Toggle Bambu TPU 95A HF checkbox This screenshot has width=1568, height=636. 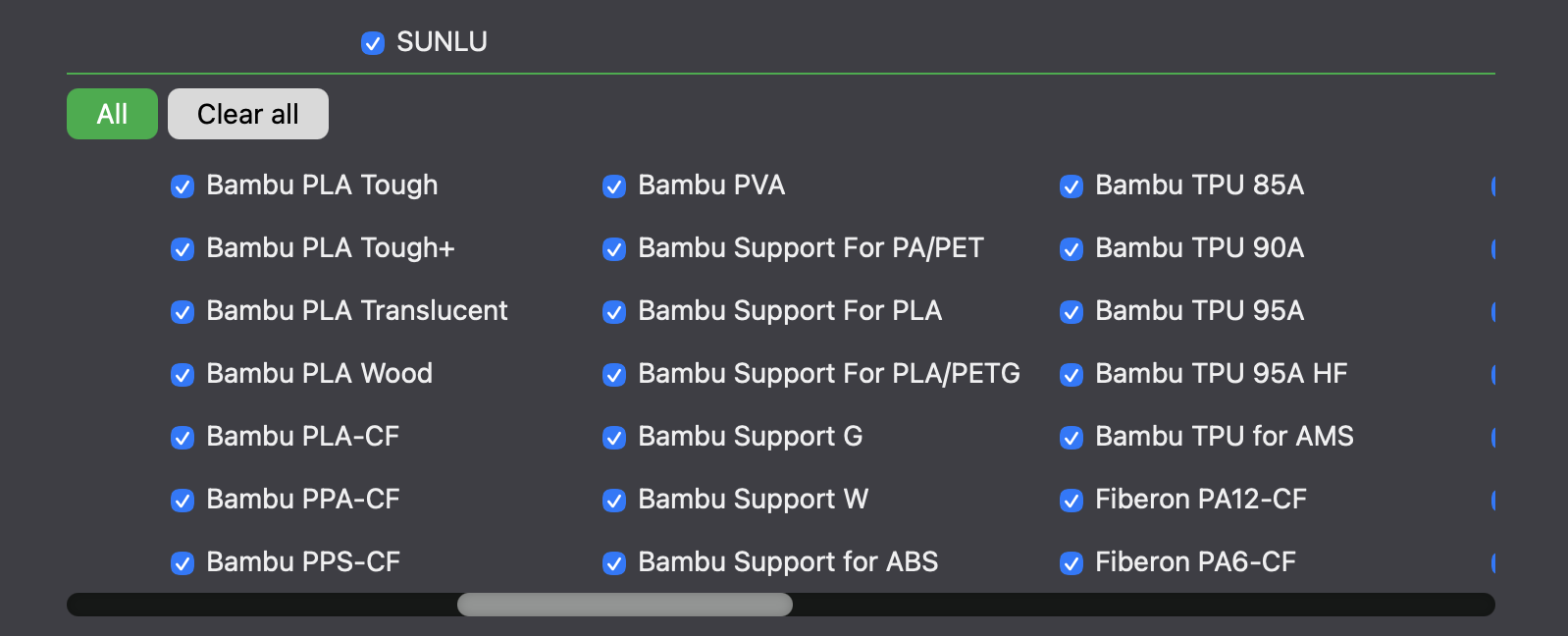pos(1071,375)
